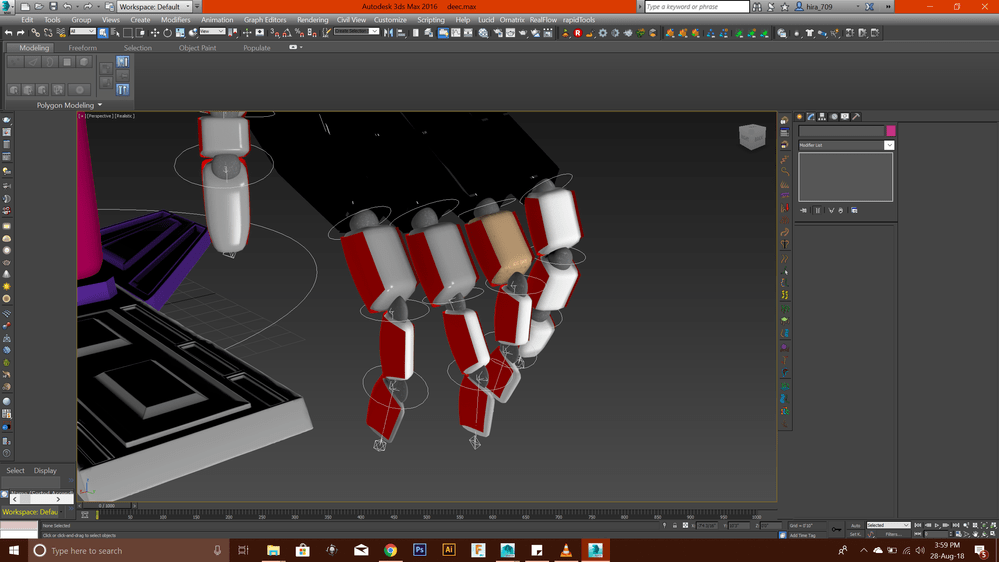Open the Selected key filter dropdown
Viewport: 999px width, 562px height.
(889, 525)
